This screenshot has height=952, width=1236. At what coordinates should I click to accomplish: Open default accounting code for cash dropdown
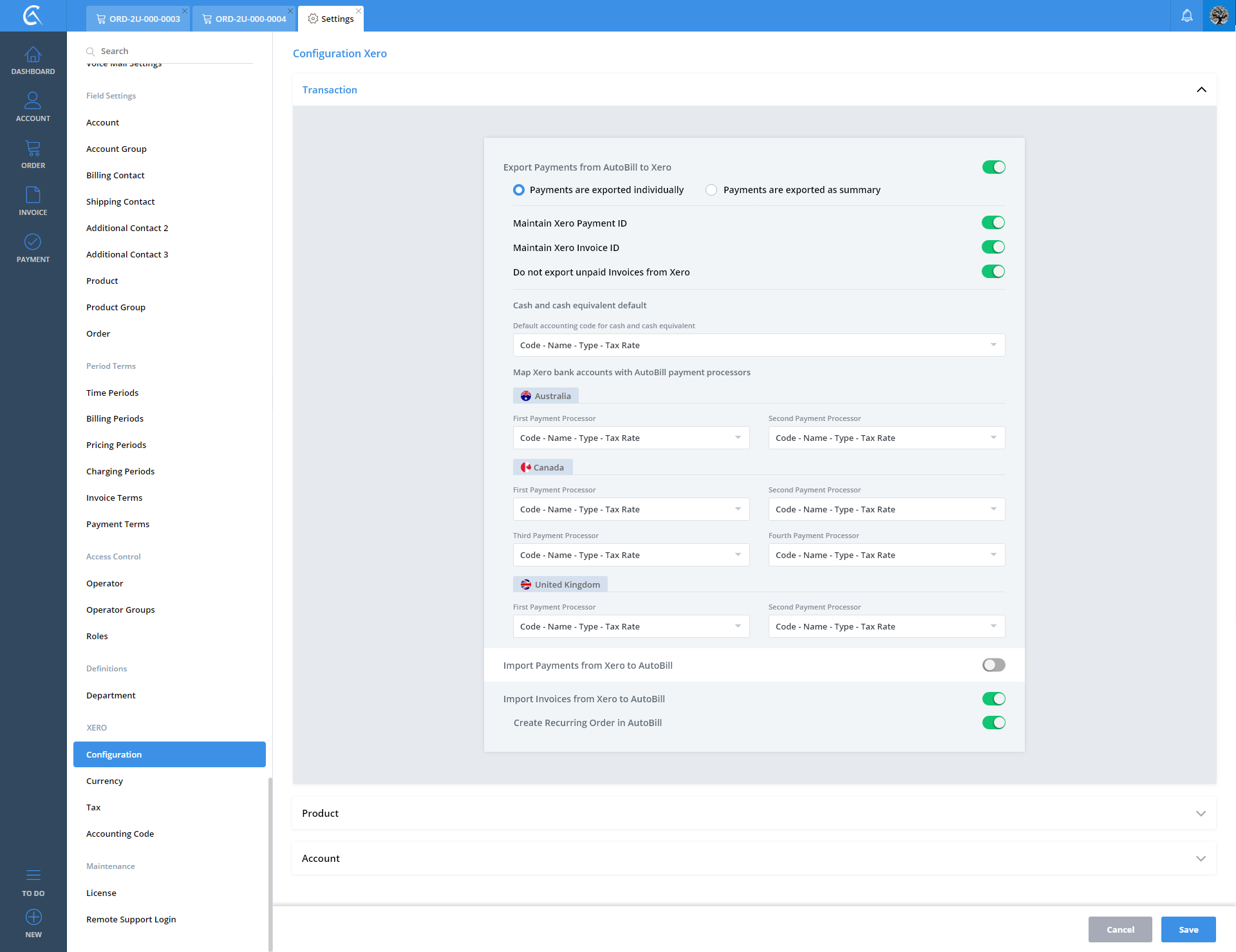coord(758,345)
